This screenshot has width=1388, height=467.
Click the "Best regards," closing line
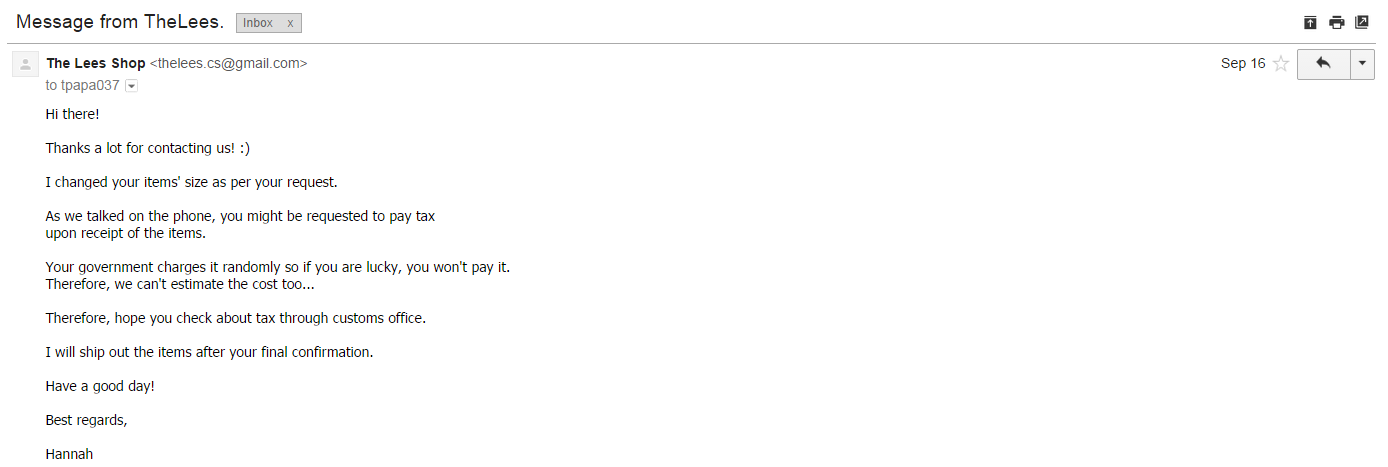87,420
